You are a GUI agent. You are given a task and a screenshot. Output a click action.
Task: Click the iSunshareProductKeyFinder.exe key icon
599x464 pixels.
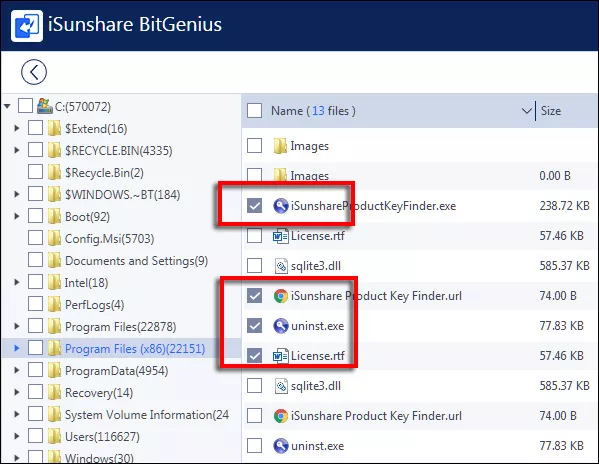point(281,206)
